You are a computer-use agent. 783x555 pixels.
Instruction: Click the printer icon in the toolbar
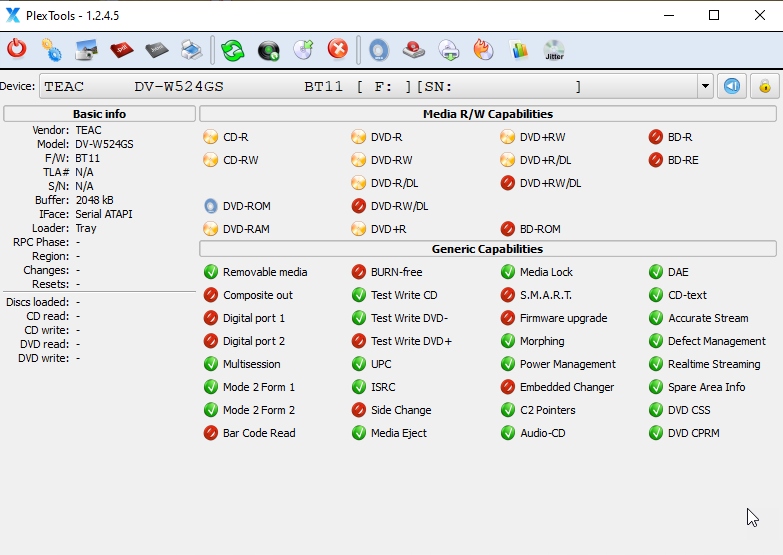pyautogui.click(x=191, y=50)
